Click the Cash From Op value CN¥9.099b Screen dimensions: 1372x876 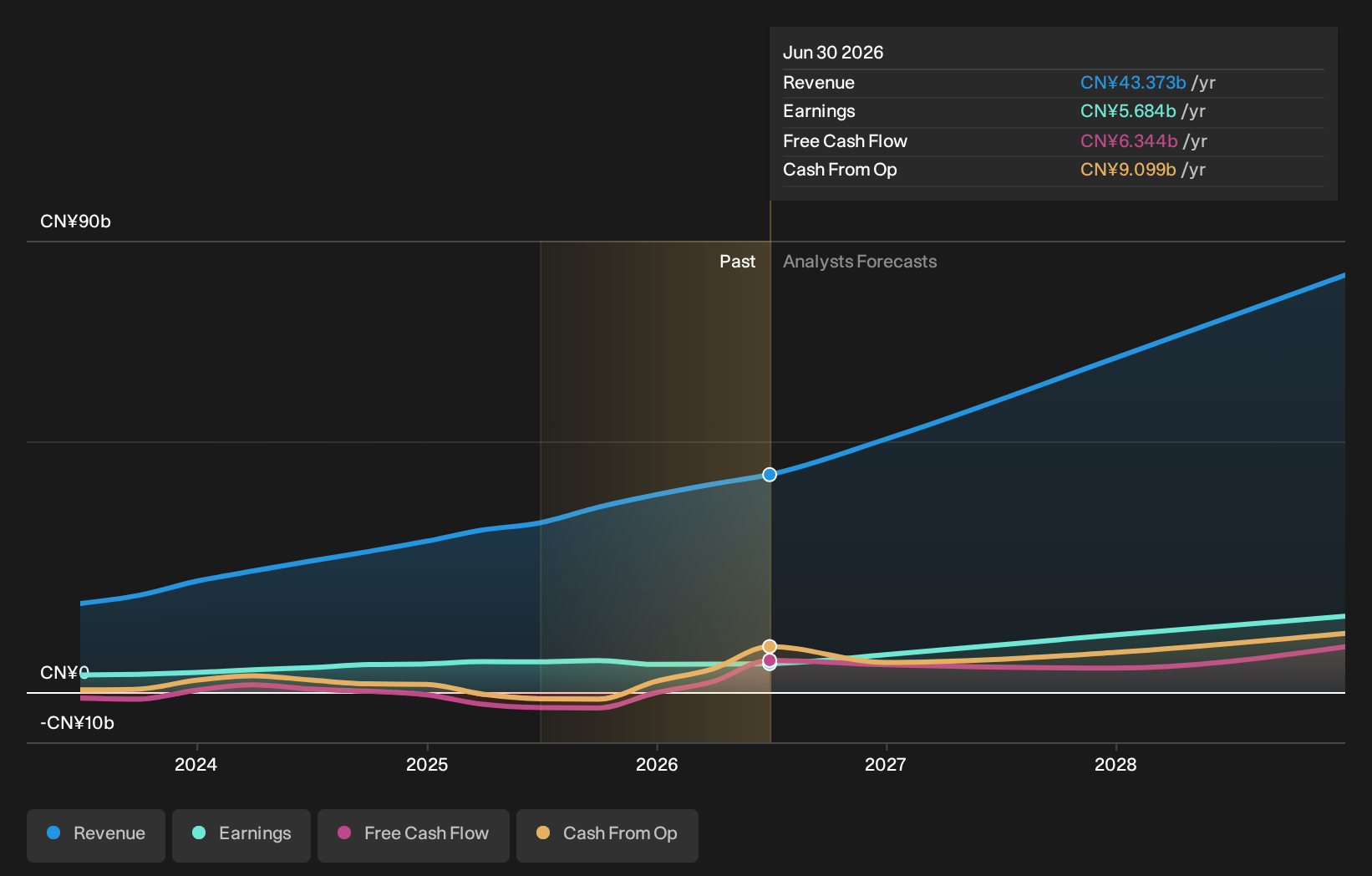tap(1128, 170)
